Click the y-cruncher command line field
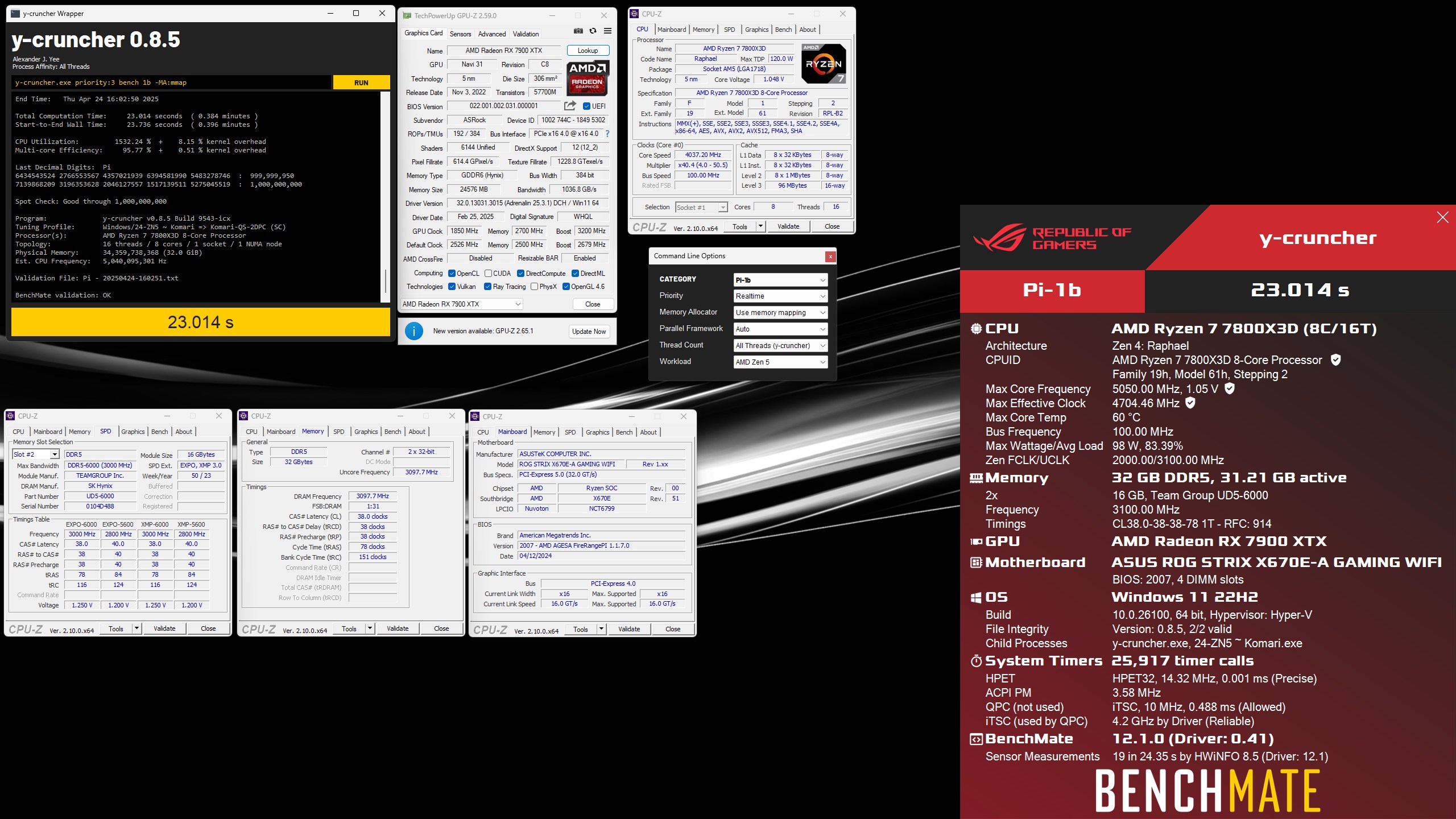1456x819 pixels. coord(171,82)
